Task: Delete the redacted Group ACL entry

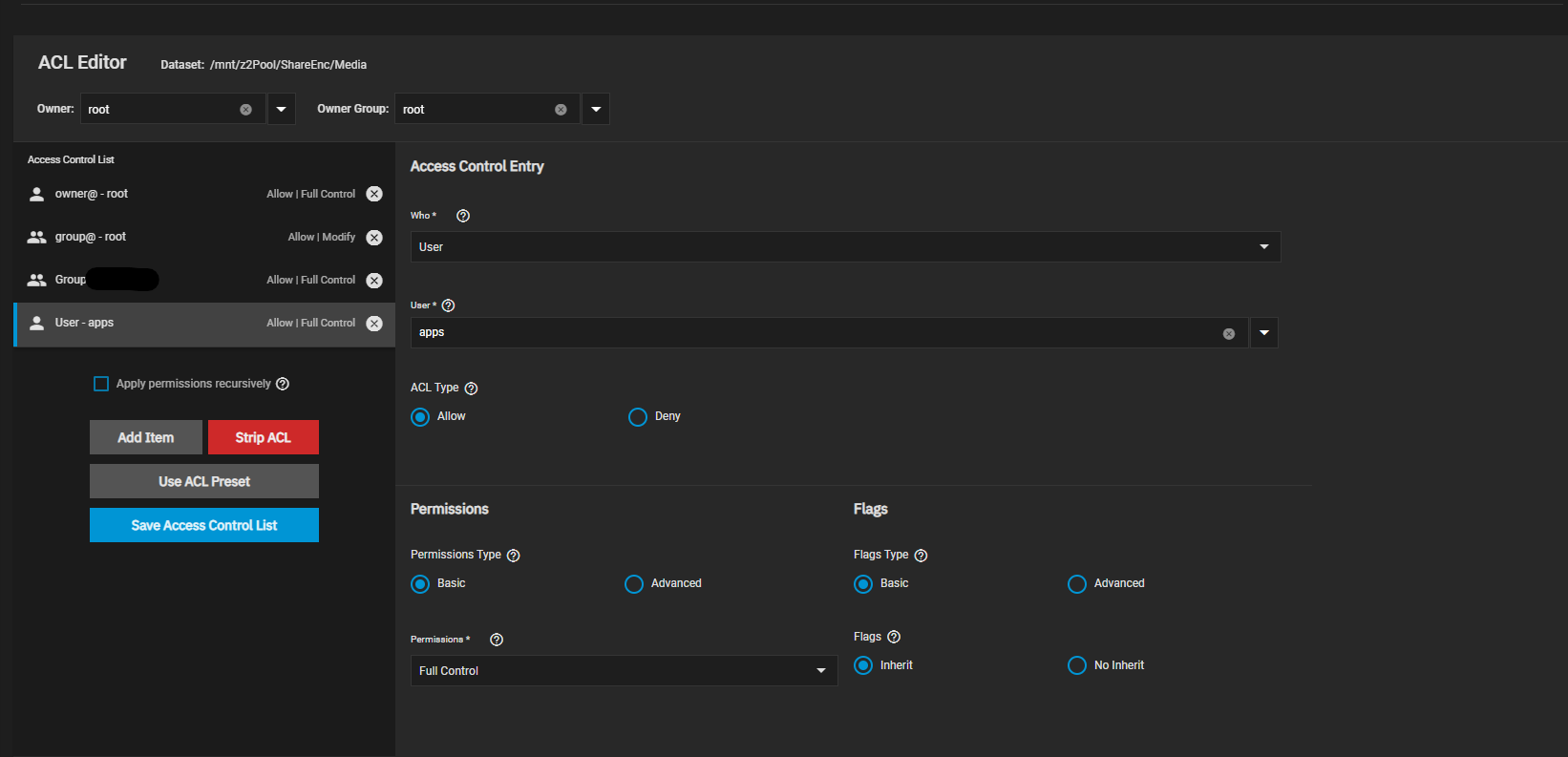Action: coord(374,281)
